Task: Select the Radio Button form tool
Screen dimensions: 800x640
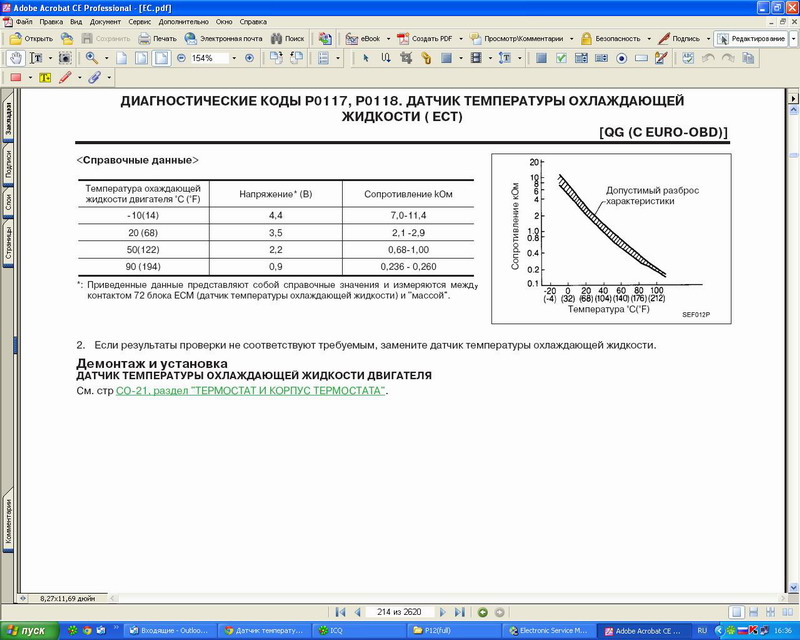Action: tap(621, 58)
